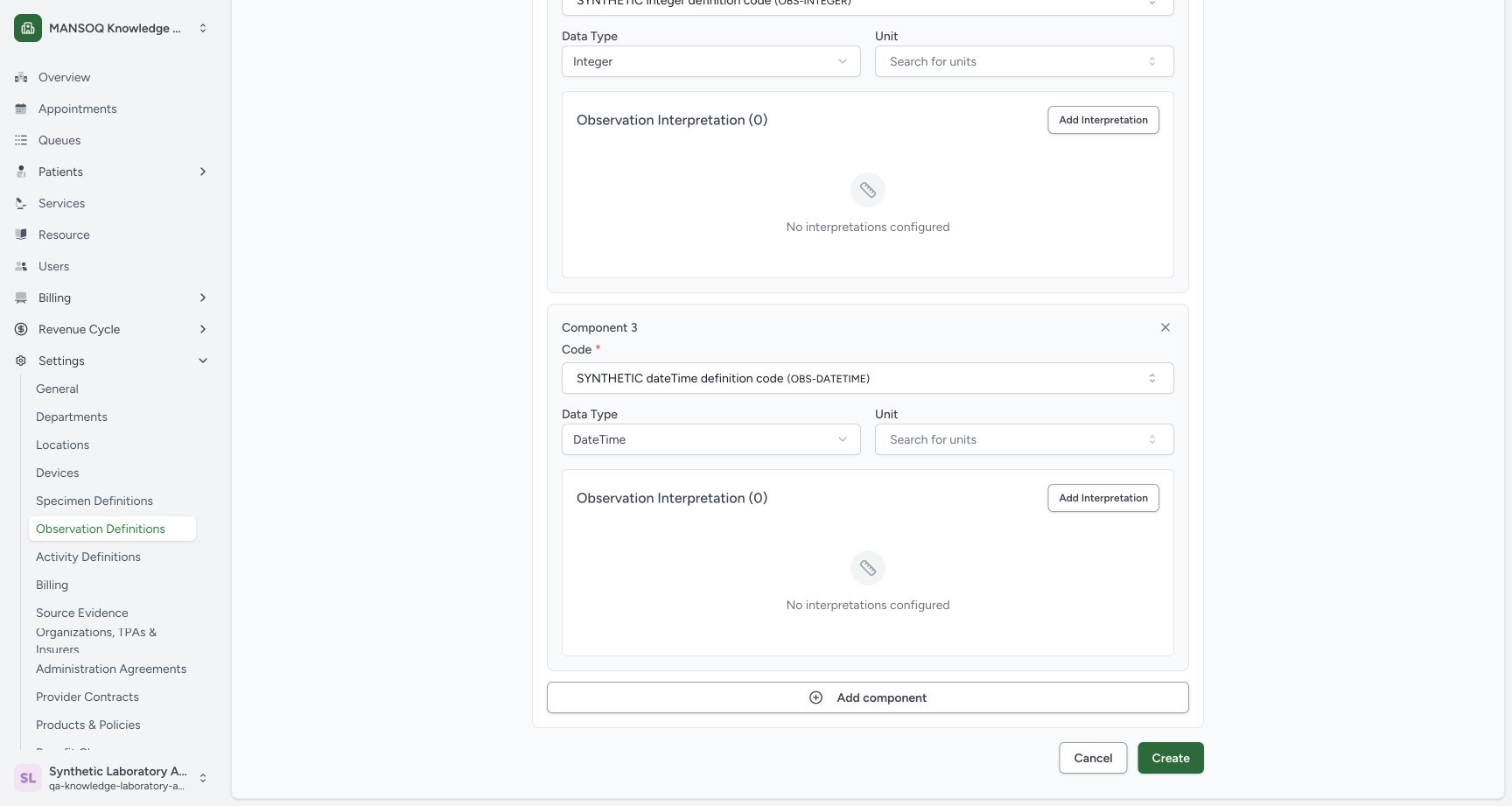Click the SL user avatar

click(28, 778)
